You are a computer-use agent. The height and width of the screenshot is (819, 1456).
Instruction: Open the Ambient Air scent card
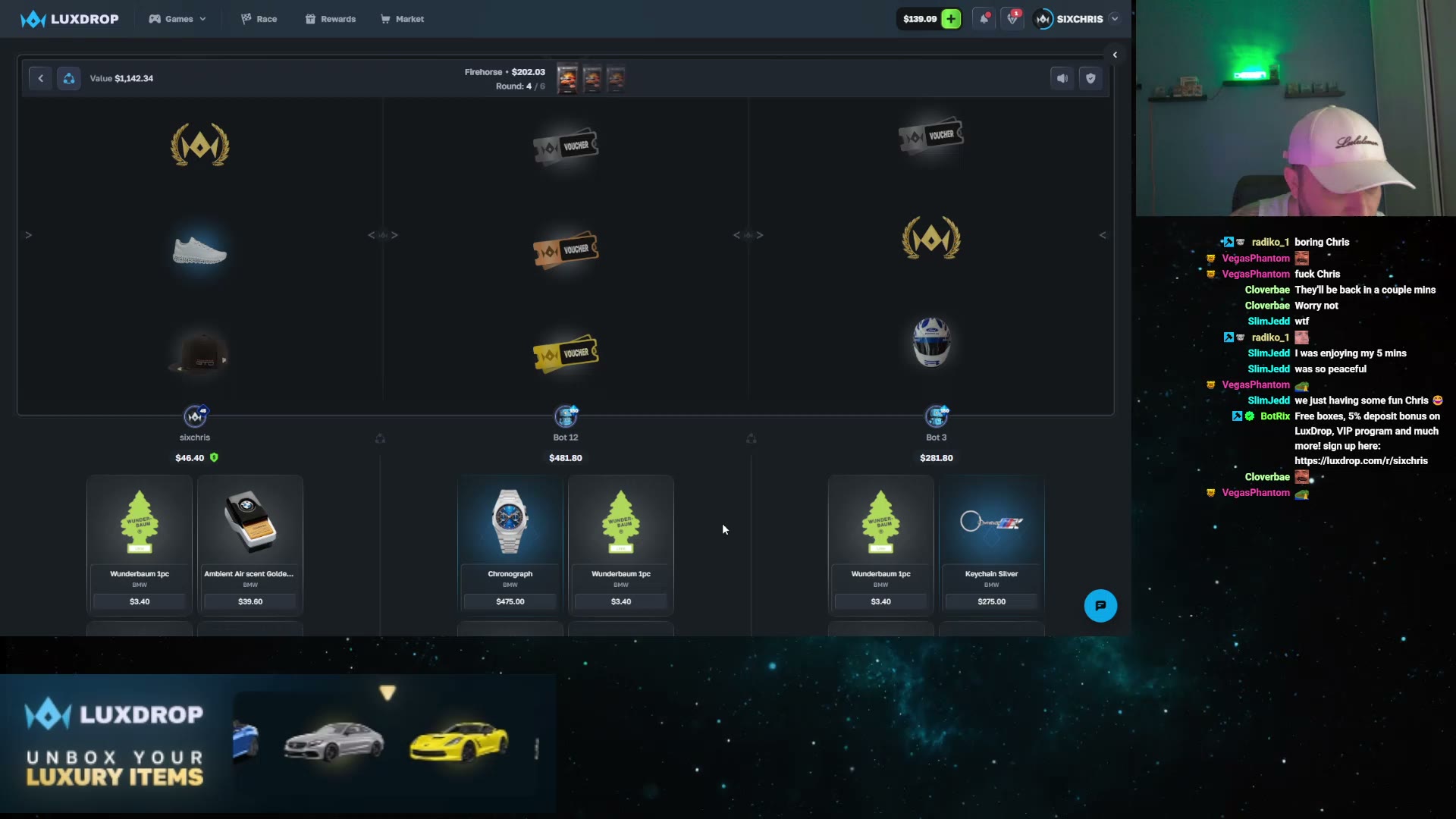(x=250, y=544)
